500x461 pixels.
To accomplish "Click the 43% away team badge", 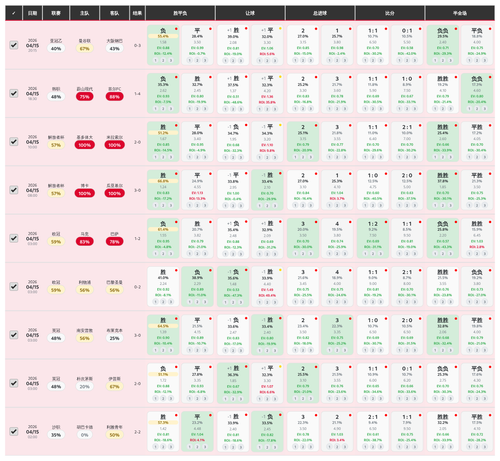I will pyautogui.click(x=114, y=48).
